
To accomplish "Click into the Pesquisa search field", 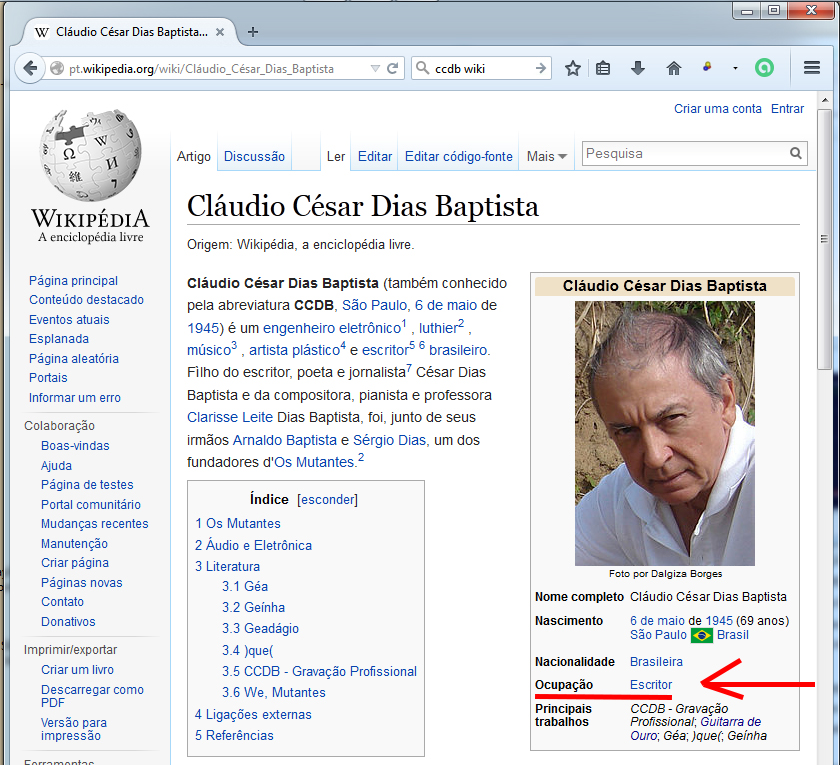I will (684, 154).
